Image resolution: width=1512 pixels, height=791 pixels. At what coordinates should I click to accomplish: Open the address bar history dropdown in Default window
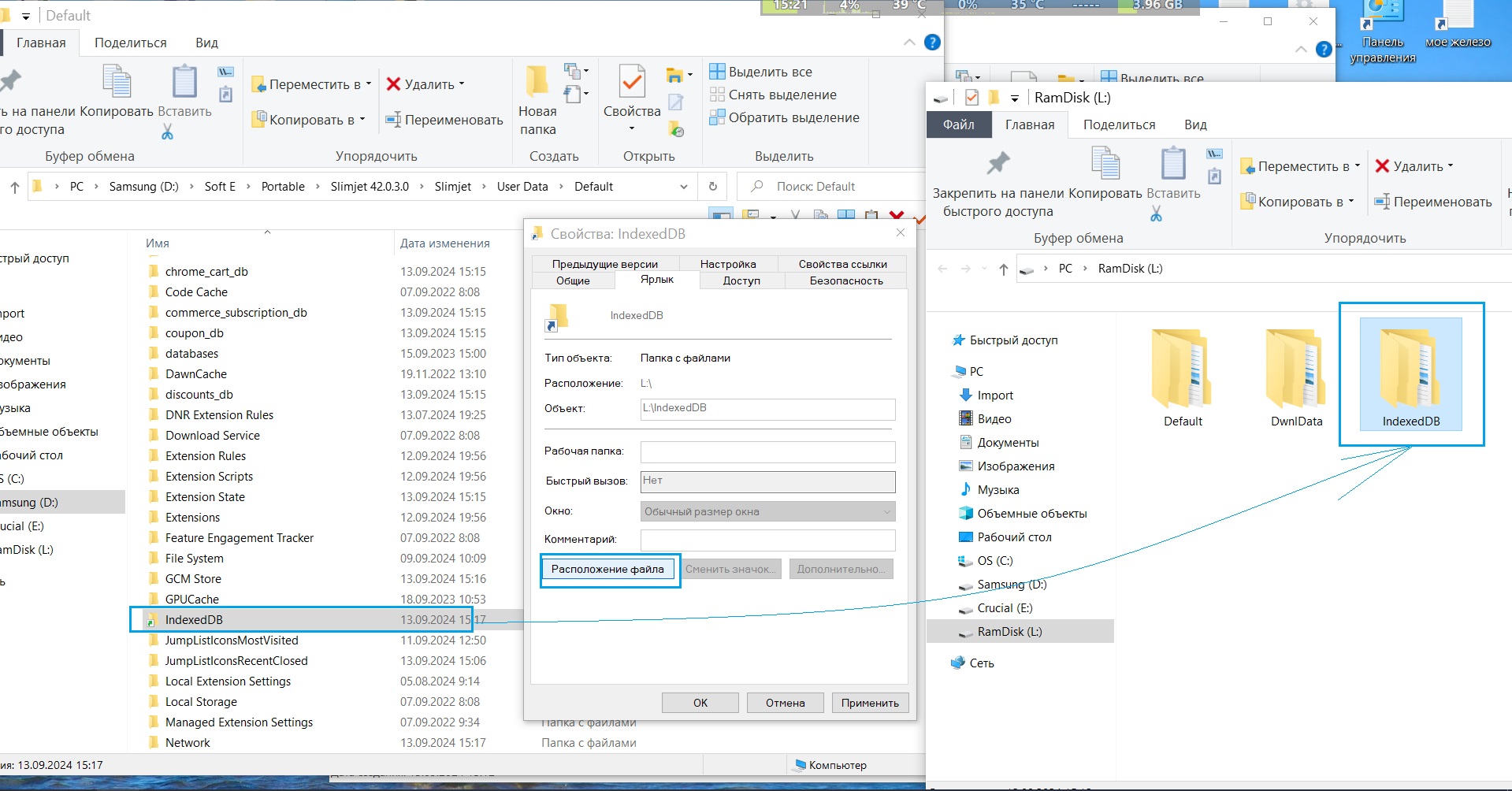point(683,187)
